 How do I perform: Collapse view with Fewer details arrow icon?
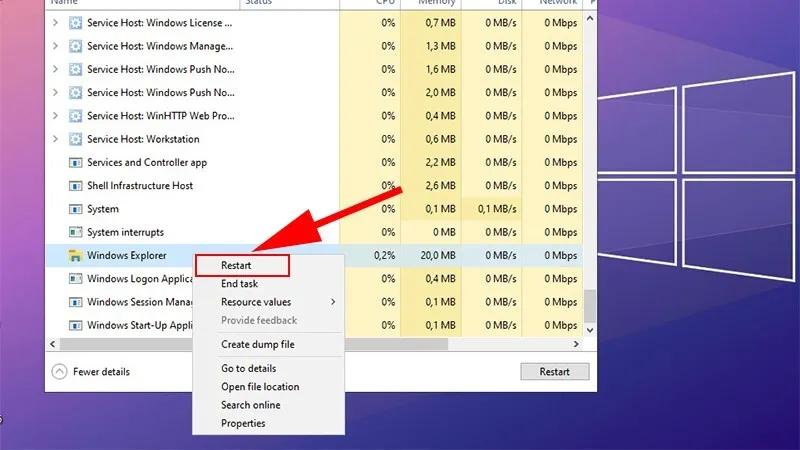(x=59, y=371)
